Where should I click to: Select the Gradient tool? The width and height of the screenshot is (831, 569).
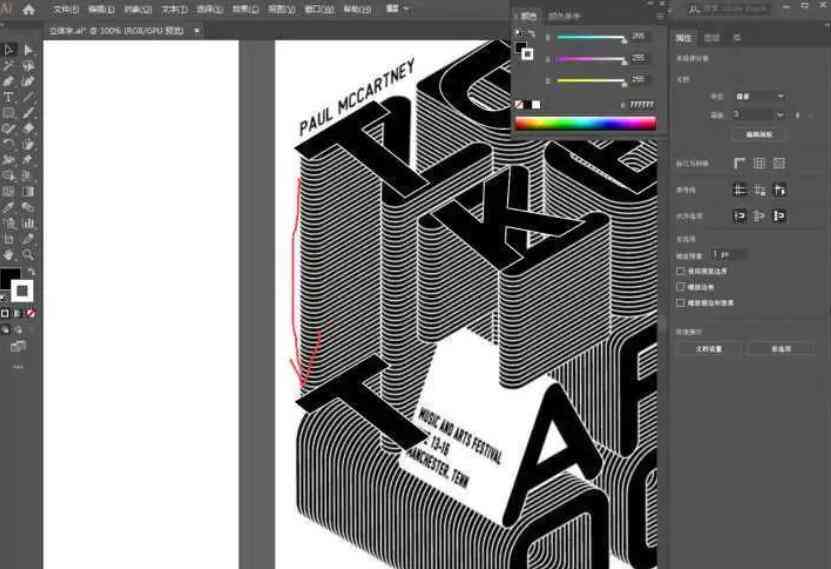28,191
